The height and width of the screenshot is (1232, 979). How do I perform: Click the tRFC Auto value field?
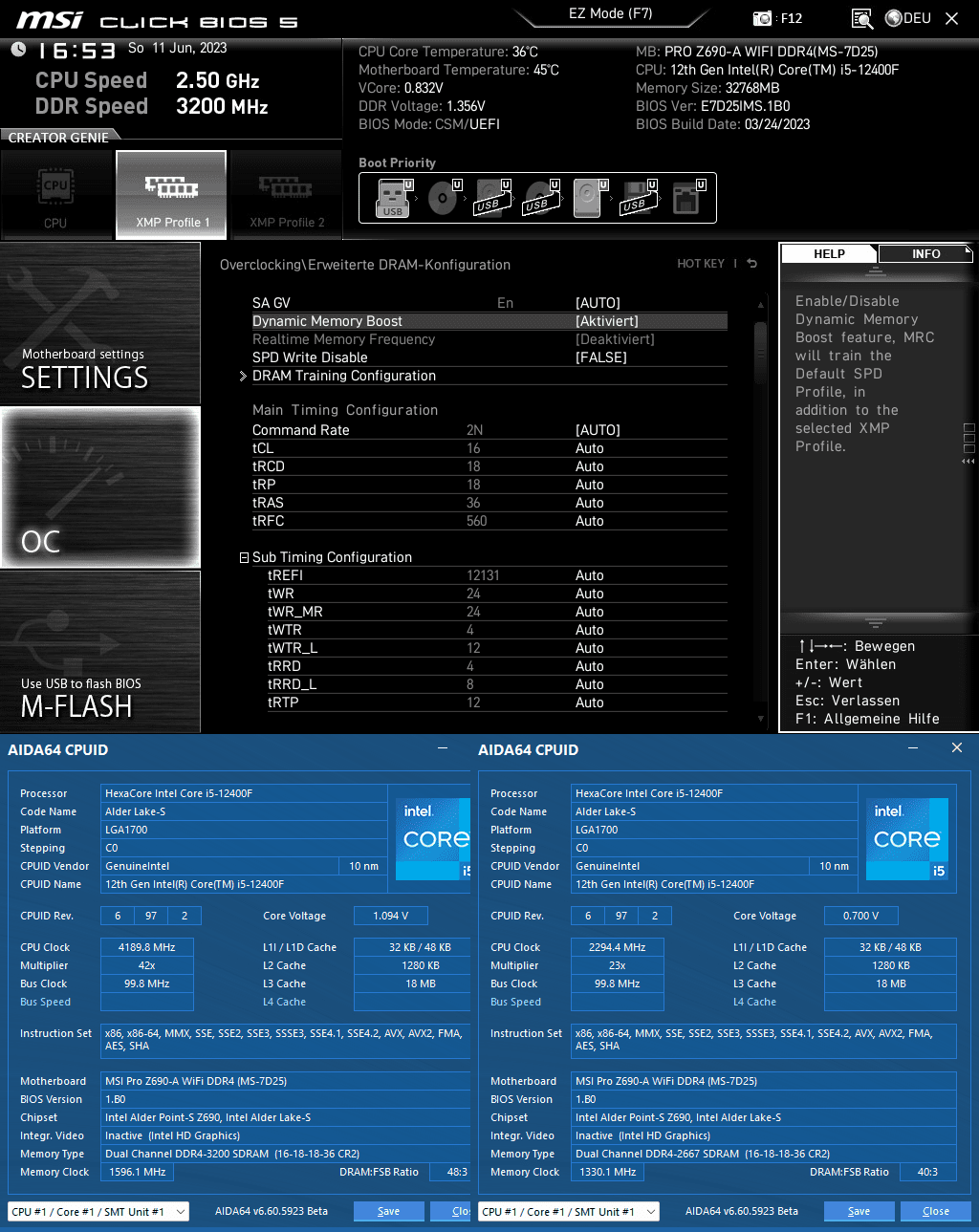(x=590, y=521)
